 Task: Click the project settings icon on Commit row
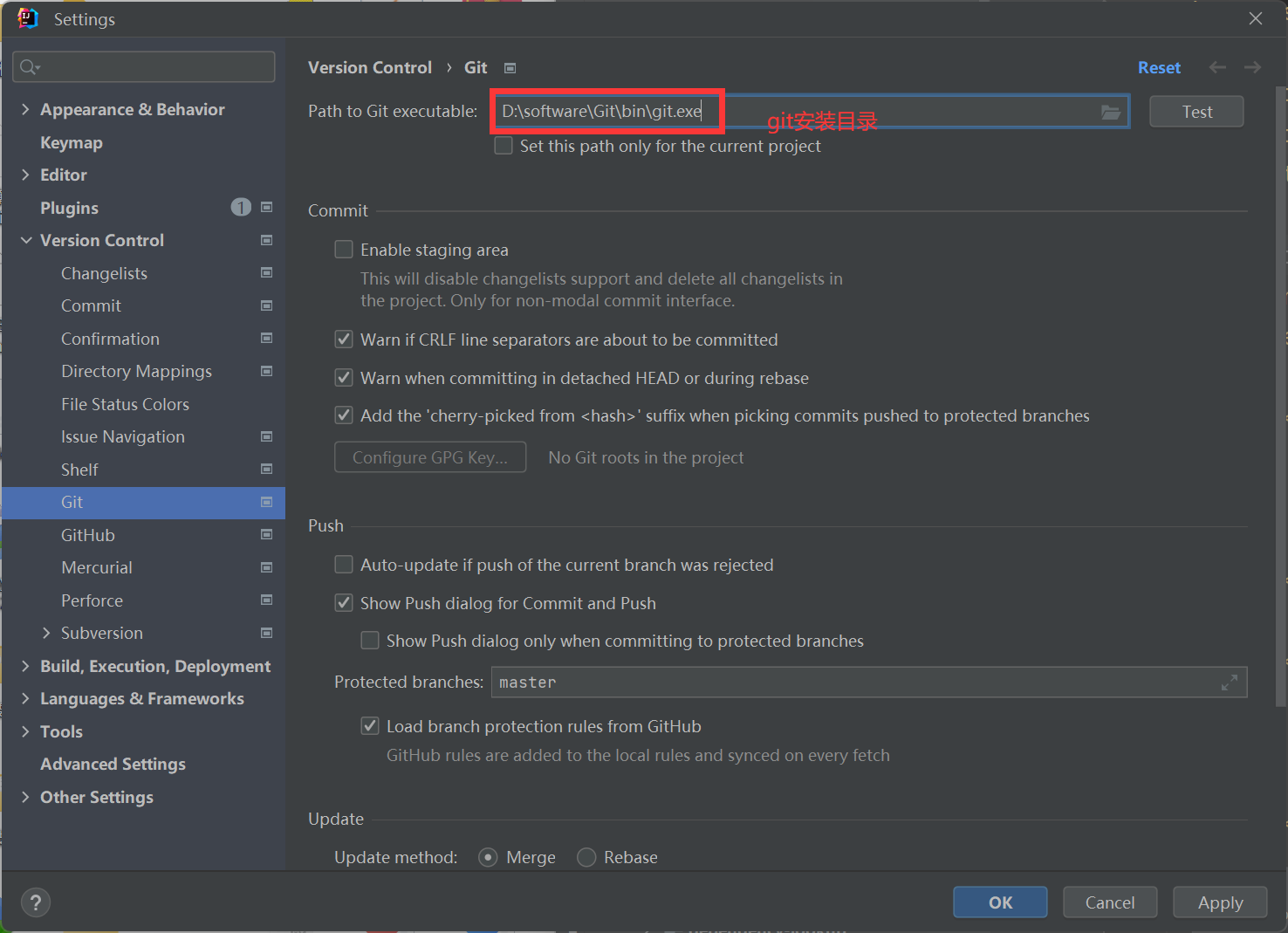(267, 305)
